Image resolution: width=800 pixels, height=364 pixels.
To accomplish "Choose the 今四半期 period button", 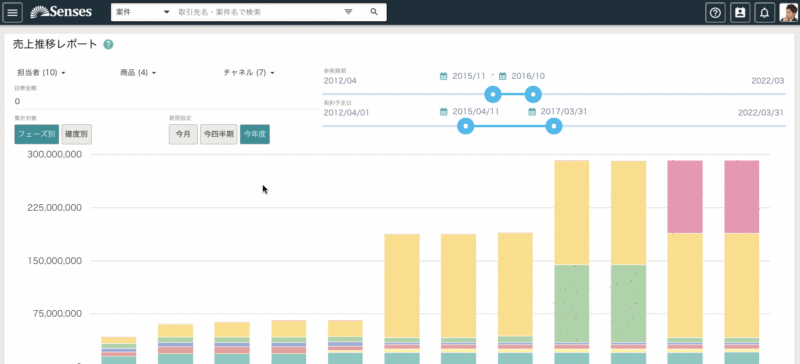I will point(218,134).
